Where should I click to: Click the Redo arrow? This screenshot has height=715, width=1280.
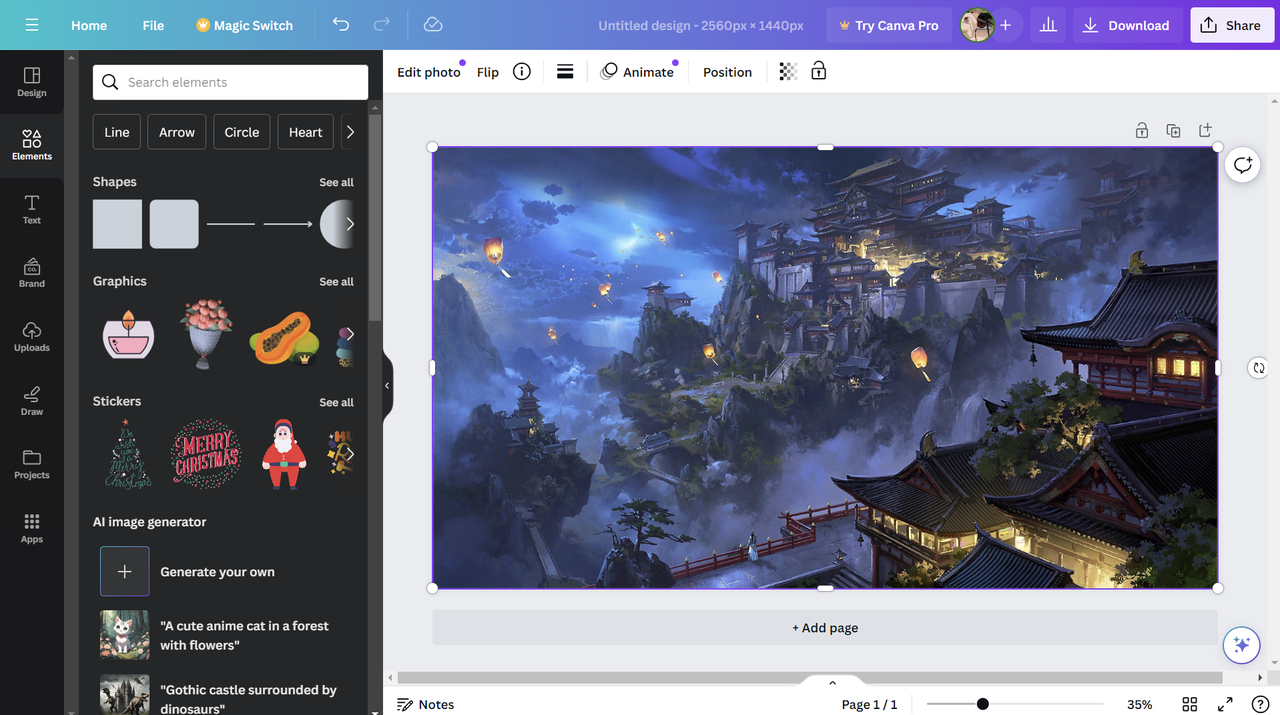coord(381,25)
